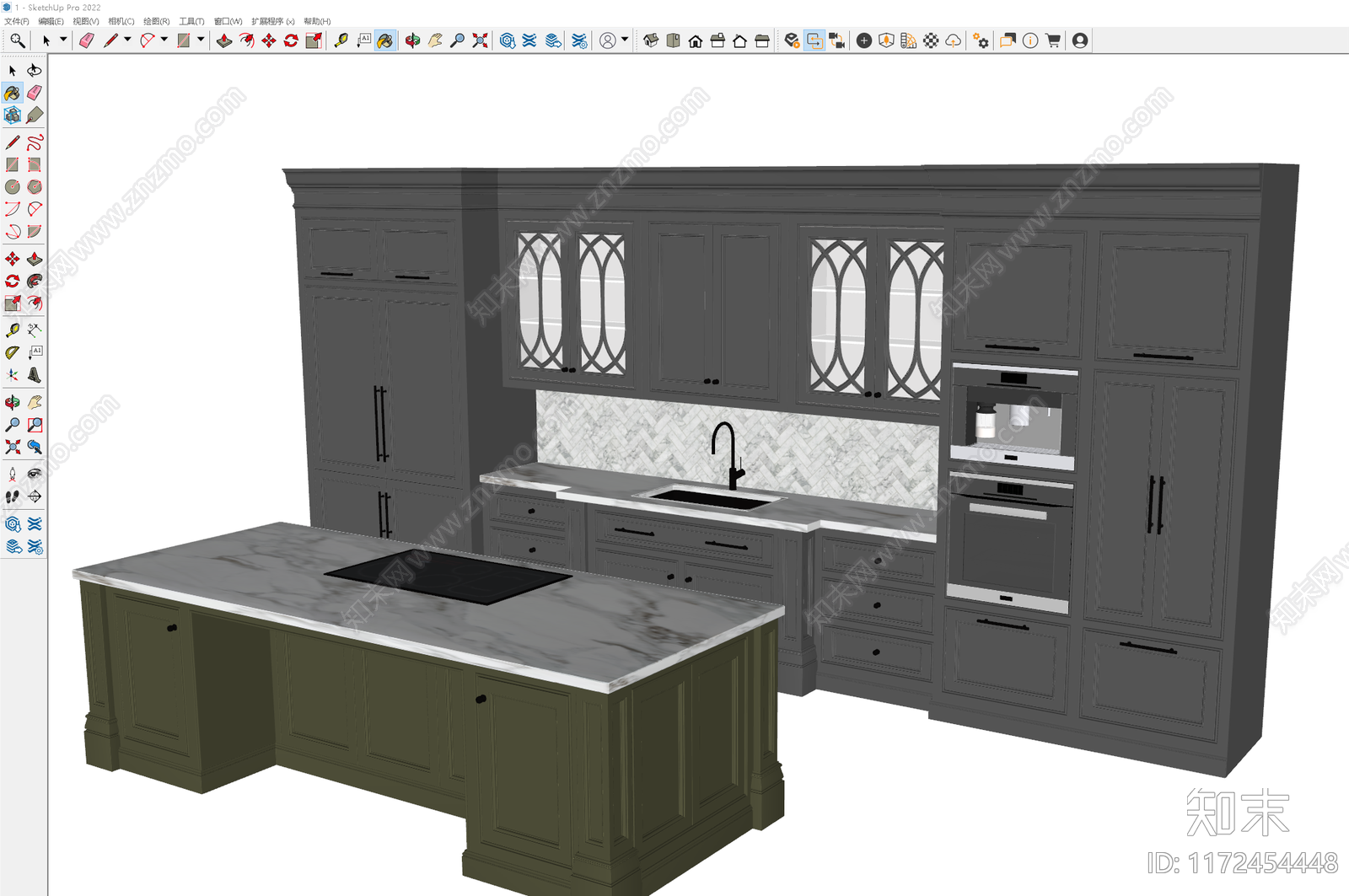Expand Select tool dropdown arrow in top toolbar
The width and height of the screenshot is (1349, 896).
(x=63, y=40)
